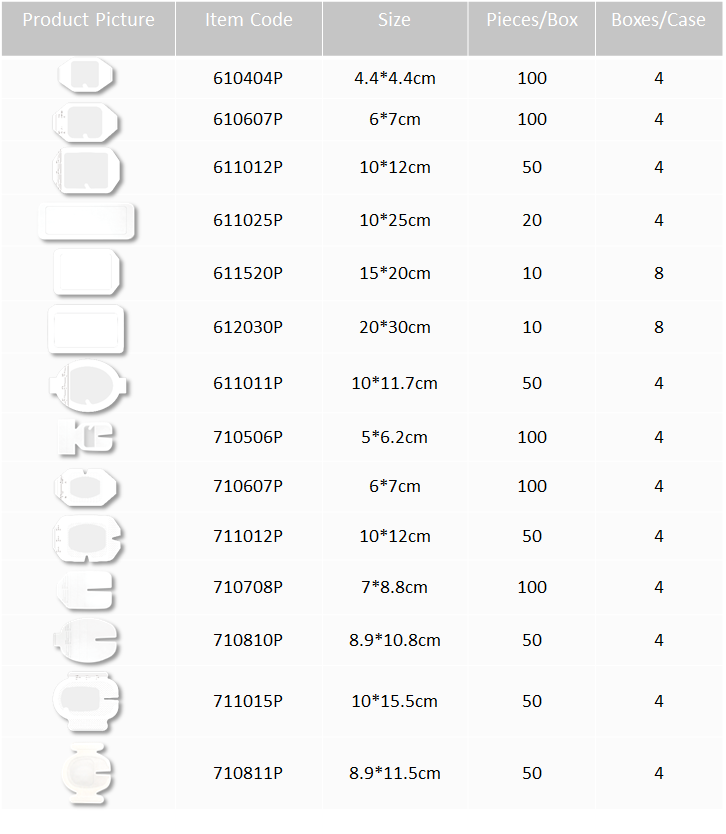Image resolution: width=726 pixels, height=834 pixels.
Task: Click the 710708P product picture
Action: (86, 590)
